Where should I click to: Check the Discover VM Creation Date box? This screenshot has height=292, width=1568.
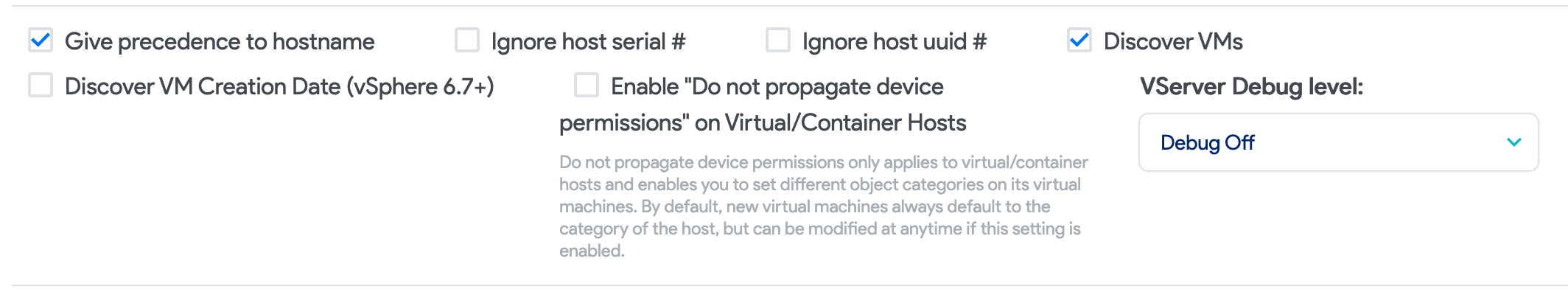coord(41,86)
